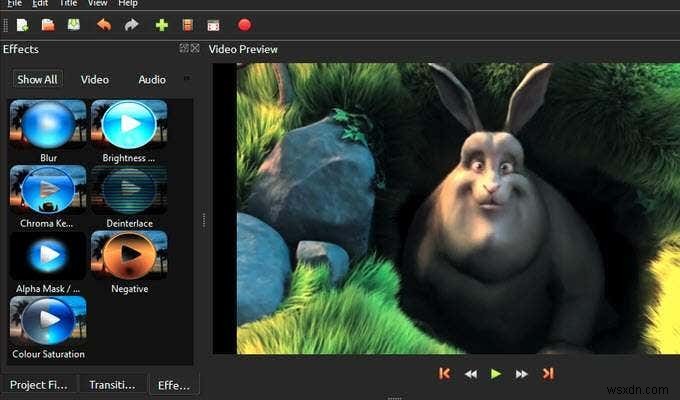
Task: Click the toolbar drag handle
Action: [x=6, y=25]
